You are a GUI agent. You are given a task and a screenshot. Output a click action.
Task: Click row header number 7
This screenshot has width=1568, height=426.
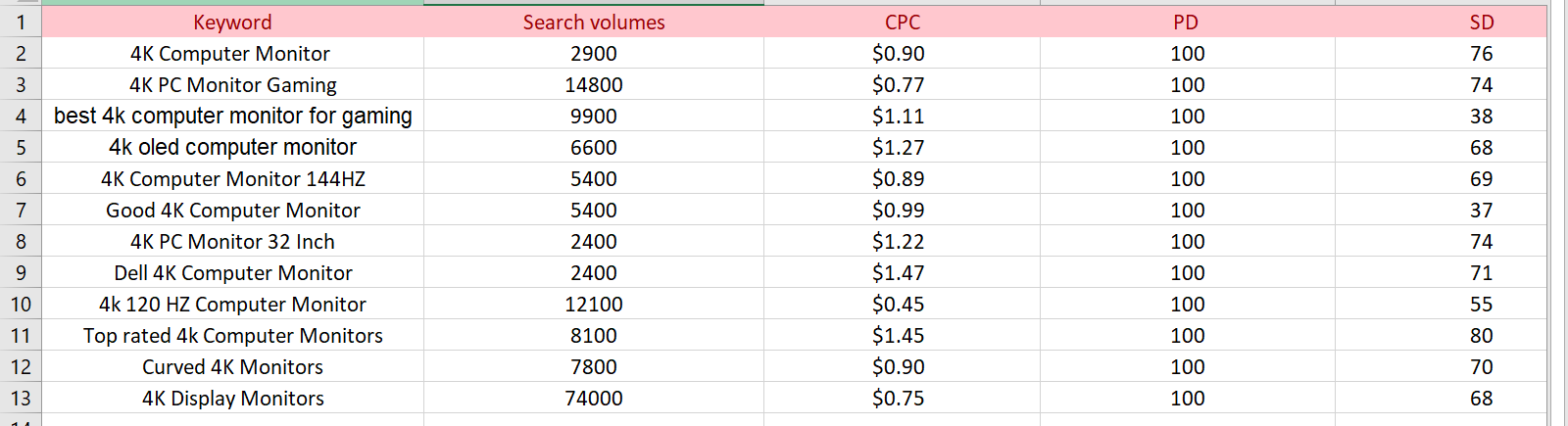[x=21, y=211]
